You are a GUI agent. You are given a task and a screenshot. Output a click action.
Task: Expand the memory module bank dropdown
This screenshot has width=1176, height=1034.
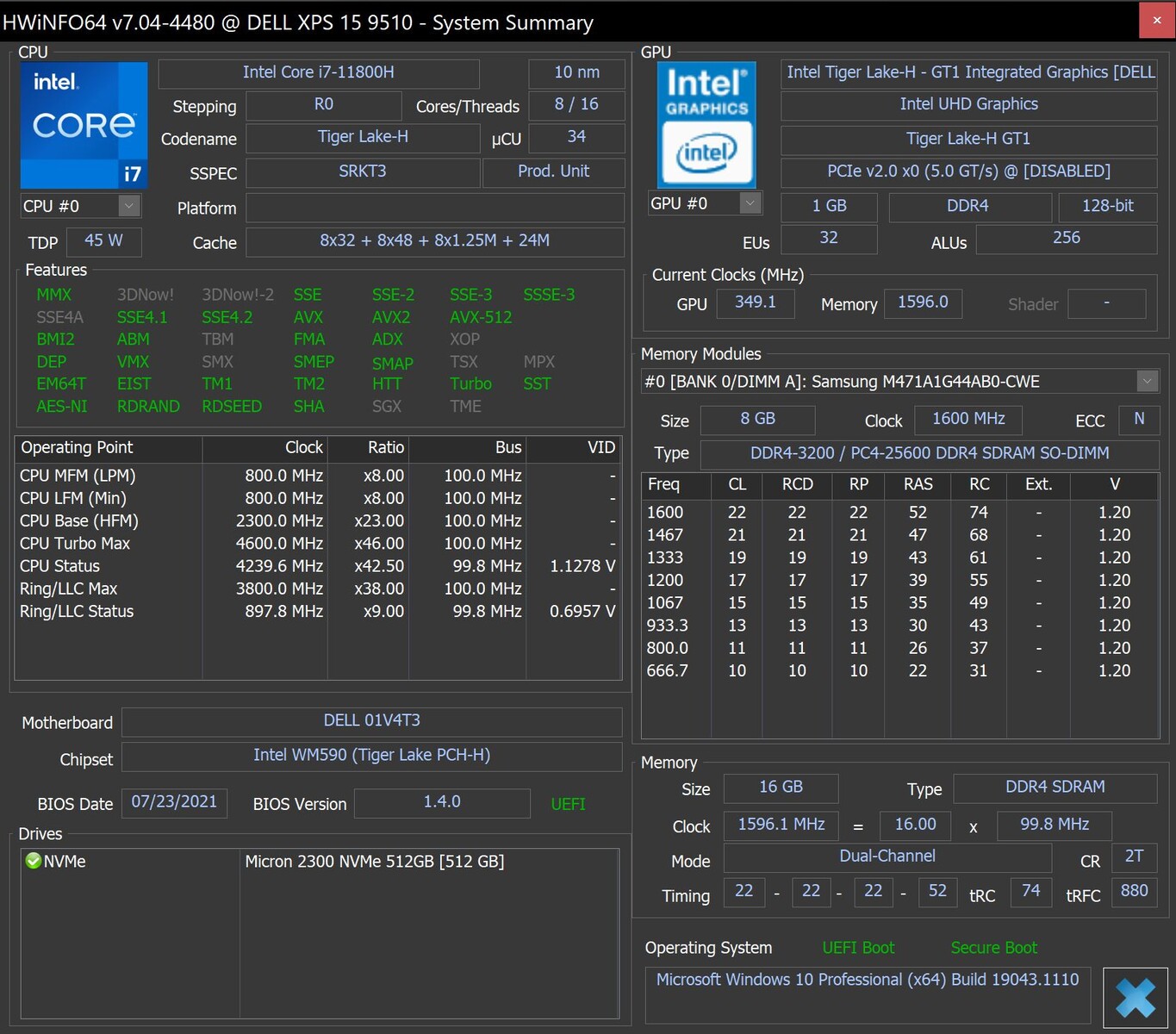click(1147, 381)
